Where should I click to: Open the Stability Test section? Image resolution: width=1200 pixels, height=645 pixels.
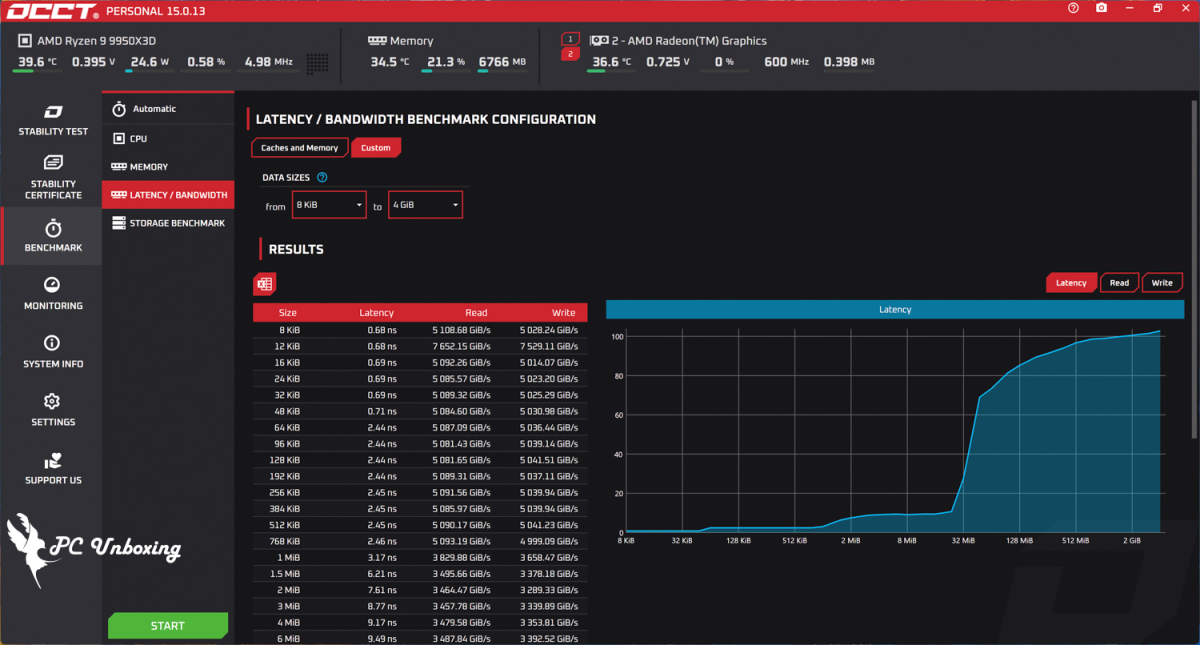point(52,119)
